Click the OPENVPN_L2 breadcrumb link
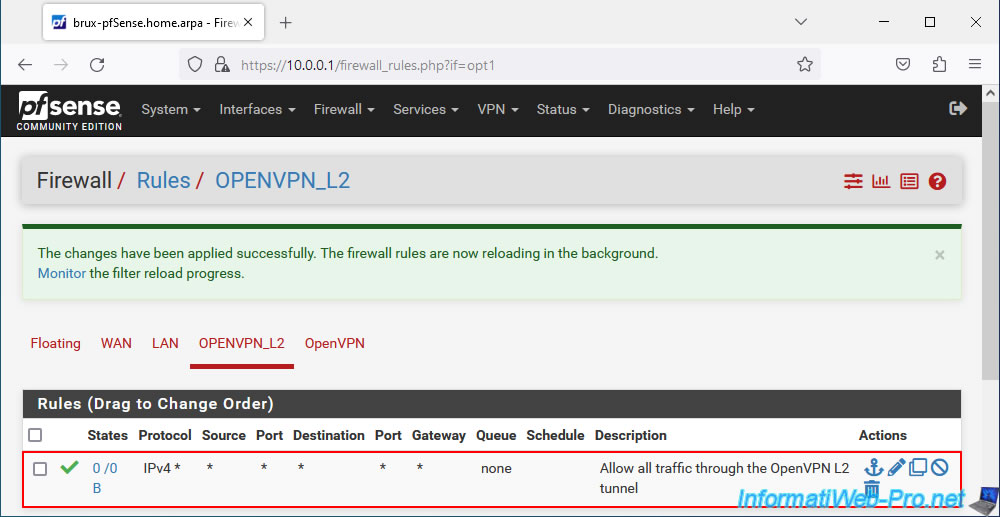1000x517 pixels. tap(283, 180)
